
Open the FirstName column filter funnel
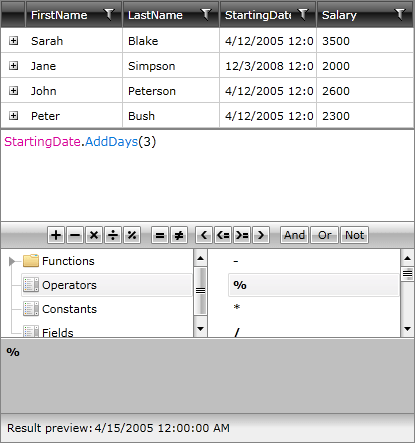pos(109,14)
